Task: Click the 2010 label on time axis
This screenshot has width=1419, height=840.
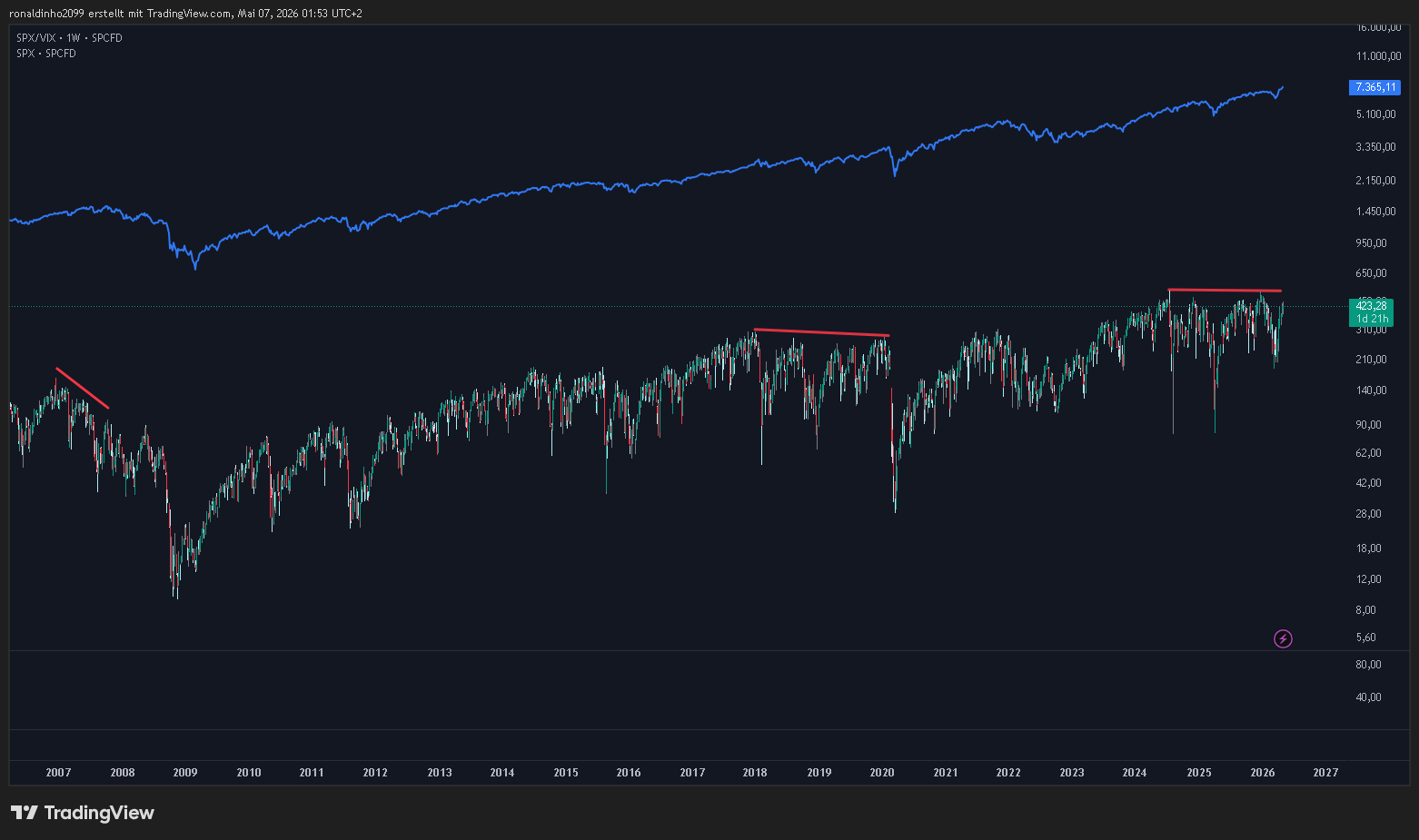Action: (x=249, y=773)
